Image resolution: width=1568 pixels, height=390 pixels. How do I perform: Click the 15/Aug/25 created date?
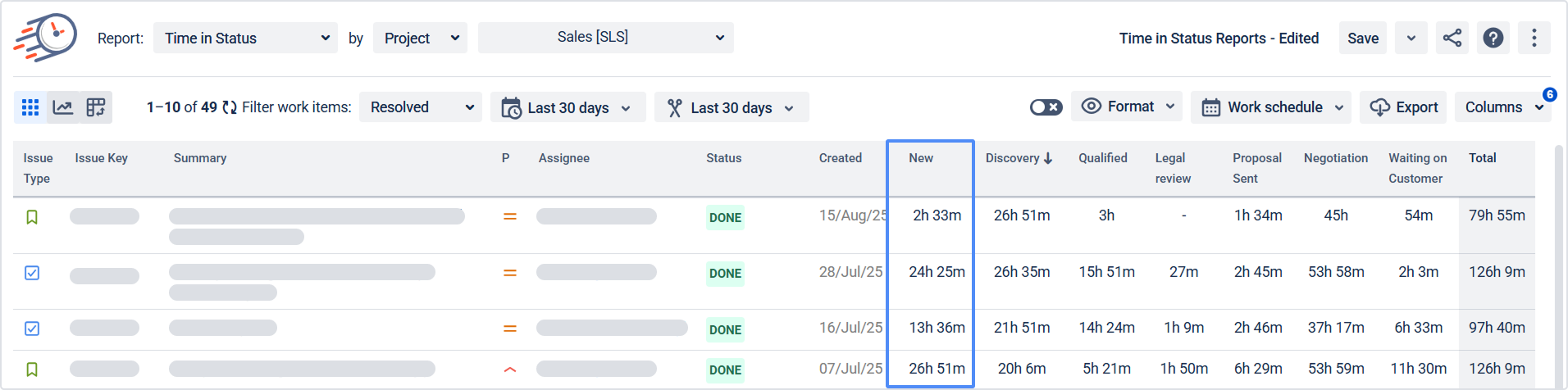pyautogui.click(x=853, y=215)
